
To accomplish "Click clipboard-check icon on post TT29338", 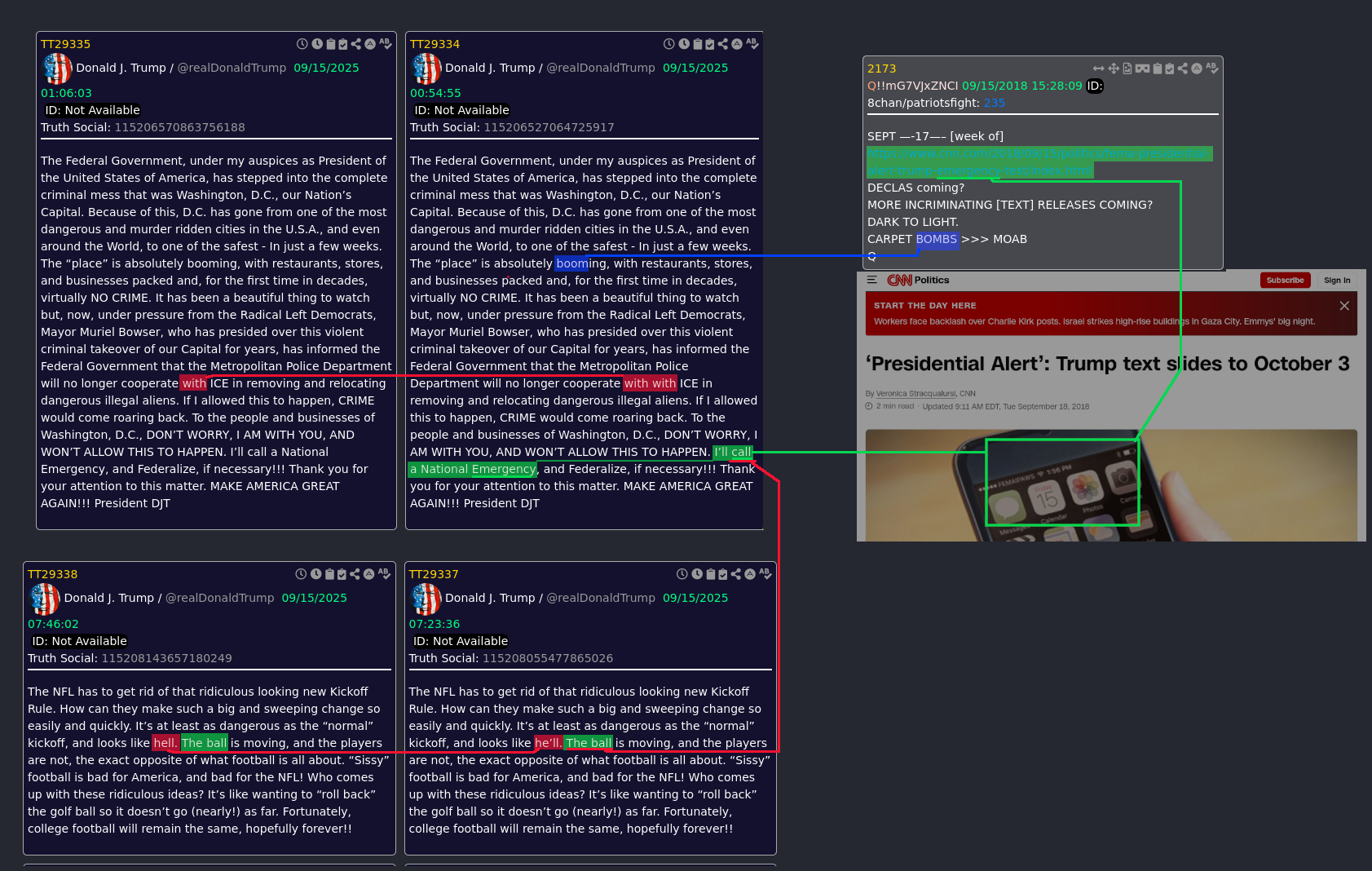I will pos(342,574).
